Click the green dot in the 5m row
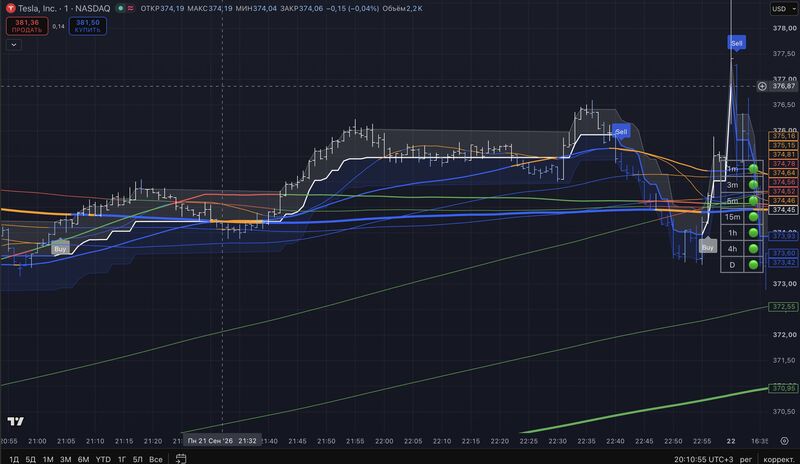This screenshot has width=800, height=464. (753, 201)
